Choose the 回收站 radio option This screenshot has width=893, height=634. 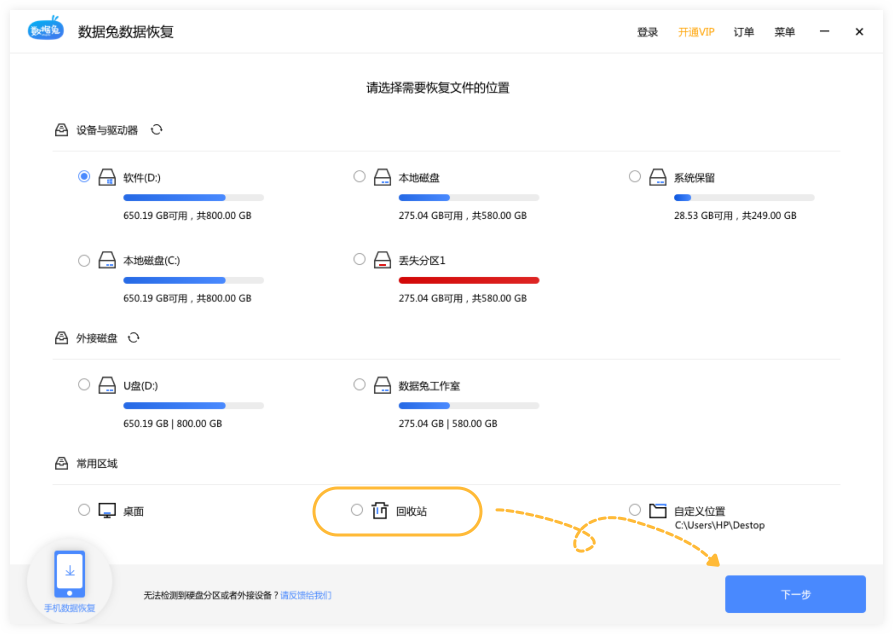357,510
